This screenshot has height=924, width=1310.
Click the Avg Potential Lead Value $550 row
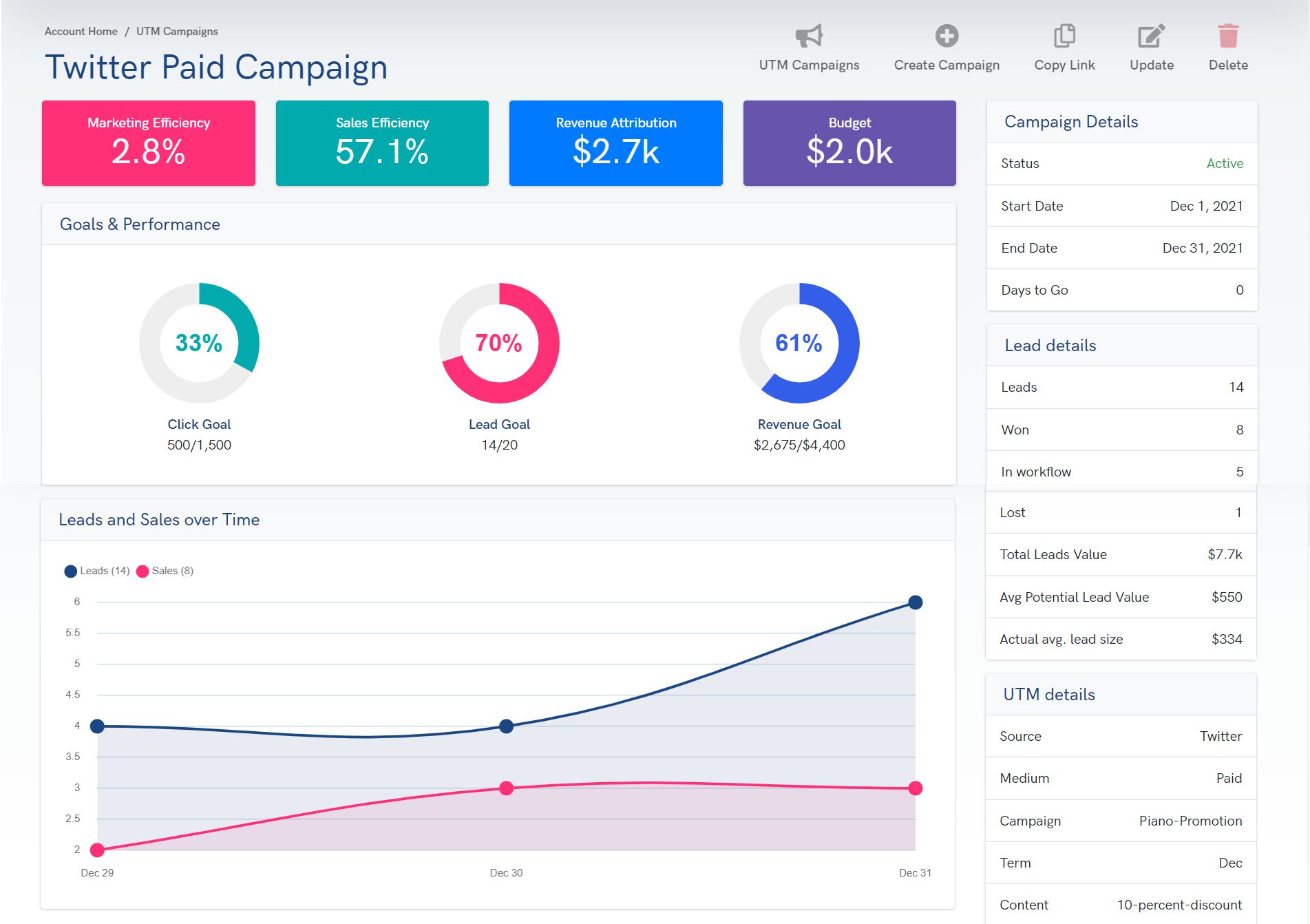1121,597
